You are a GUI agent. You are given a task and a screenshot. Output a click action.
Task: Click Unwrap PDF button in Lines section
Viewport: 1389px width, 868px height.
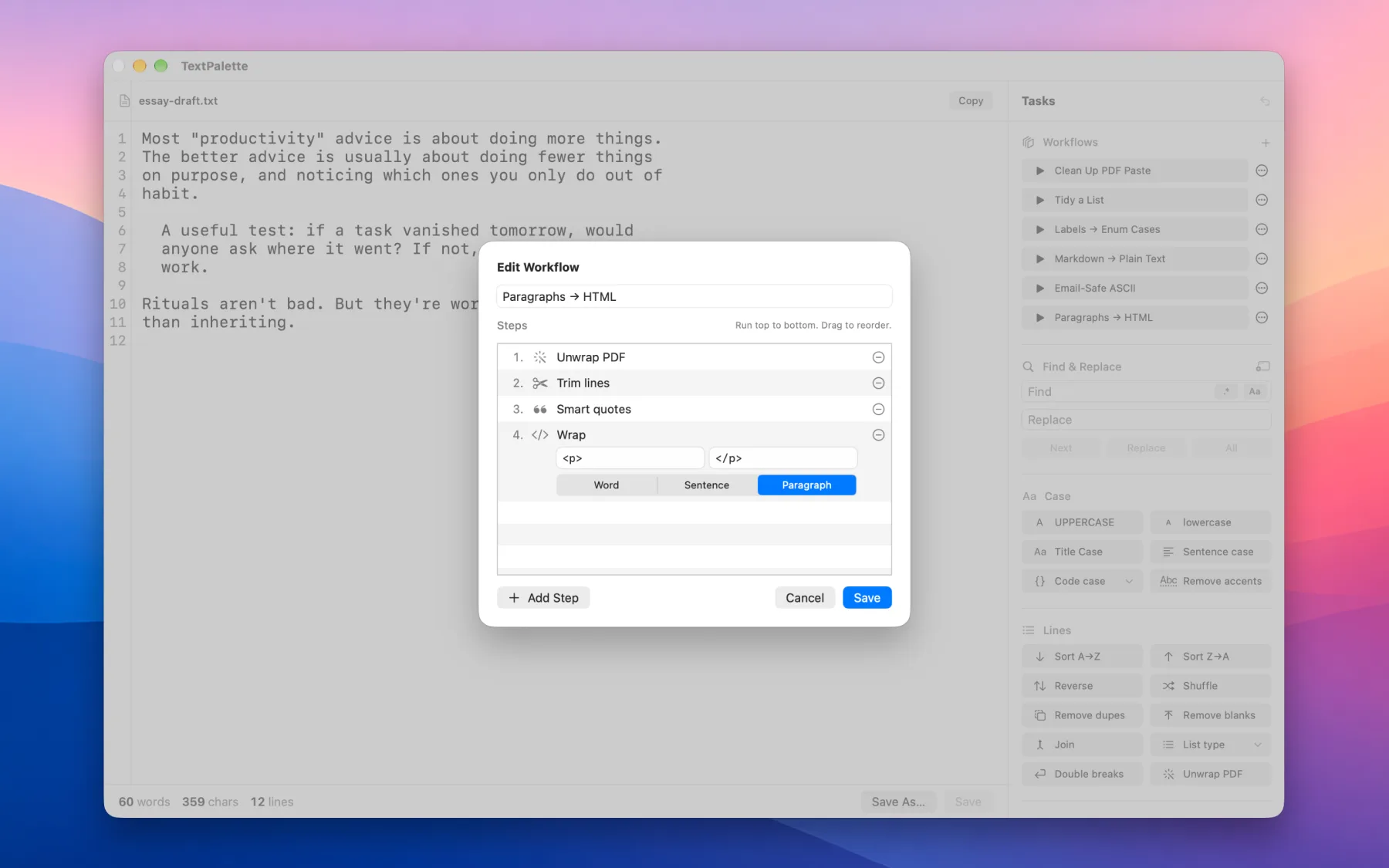coord(1211,774)
